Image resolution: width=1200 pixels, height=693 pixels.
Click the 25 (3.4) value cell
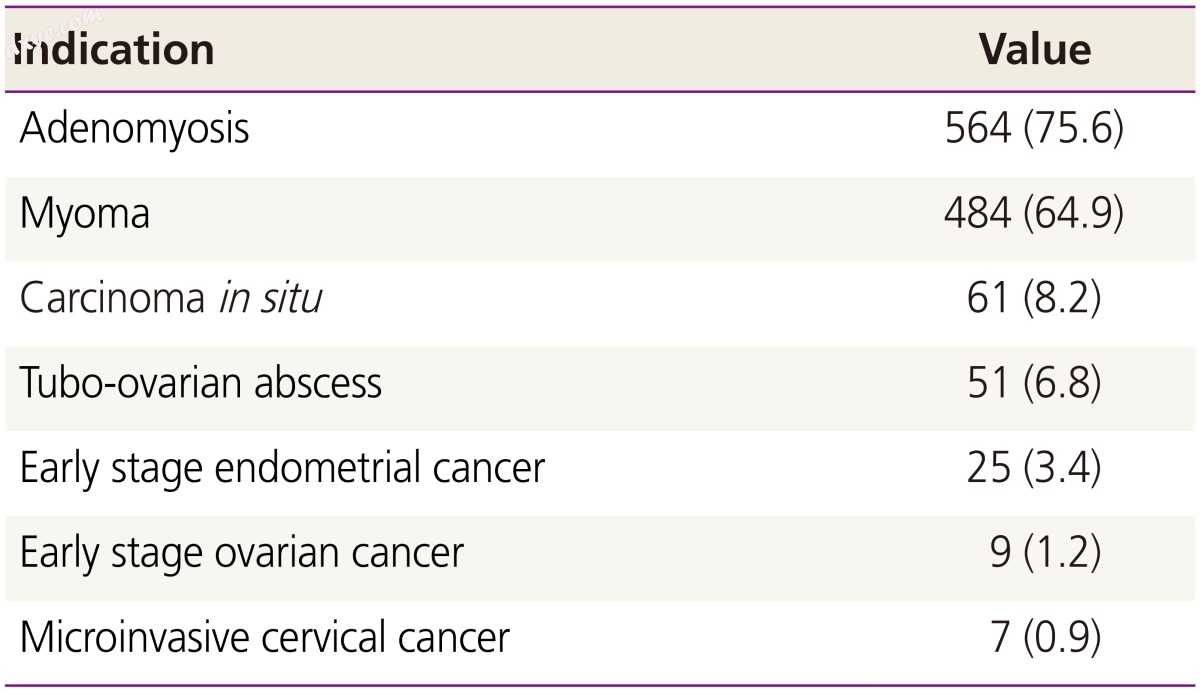point(1034,468)
